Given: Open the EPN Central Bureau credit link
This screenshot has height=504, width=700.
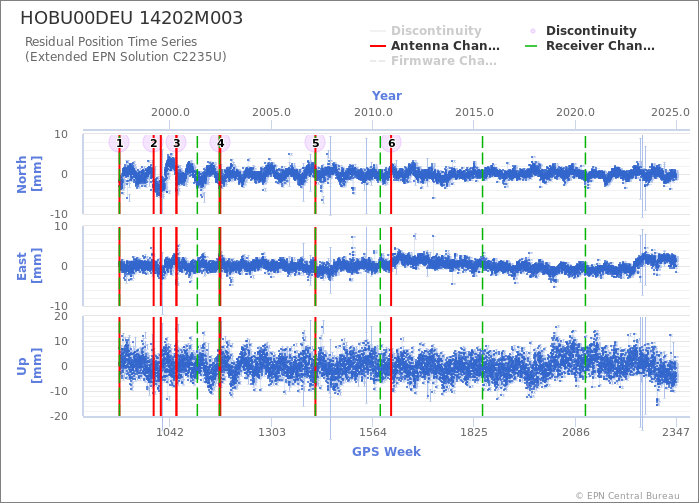Looking at the screenshot, I should [628, 496].
